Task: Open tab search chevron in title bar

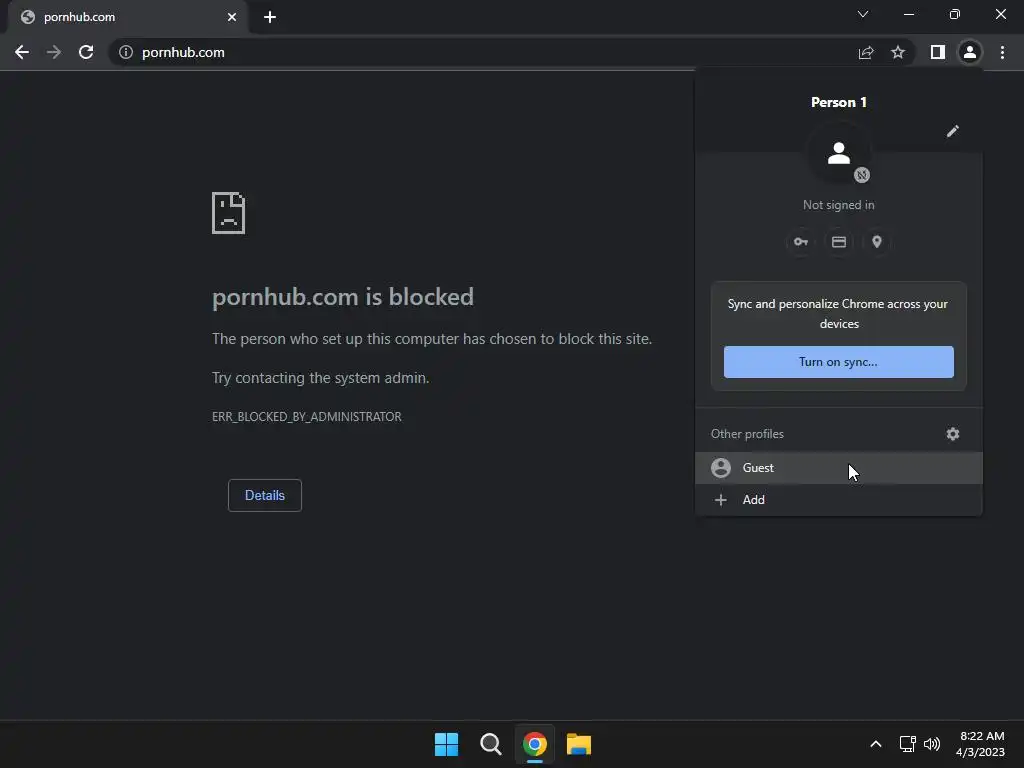Action: click(863, 14)
